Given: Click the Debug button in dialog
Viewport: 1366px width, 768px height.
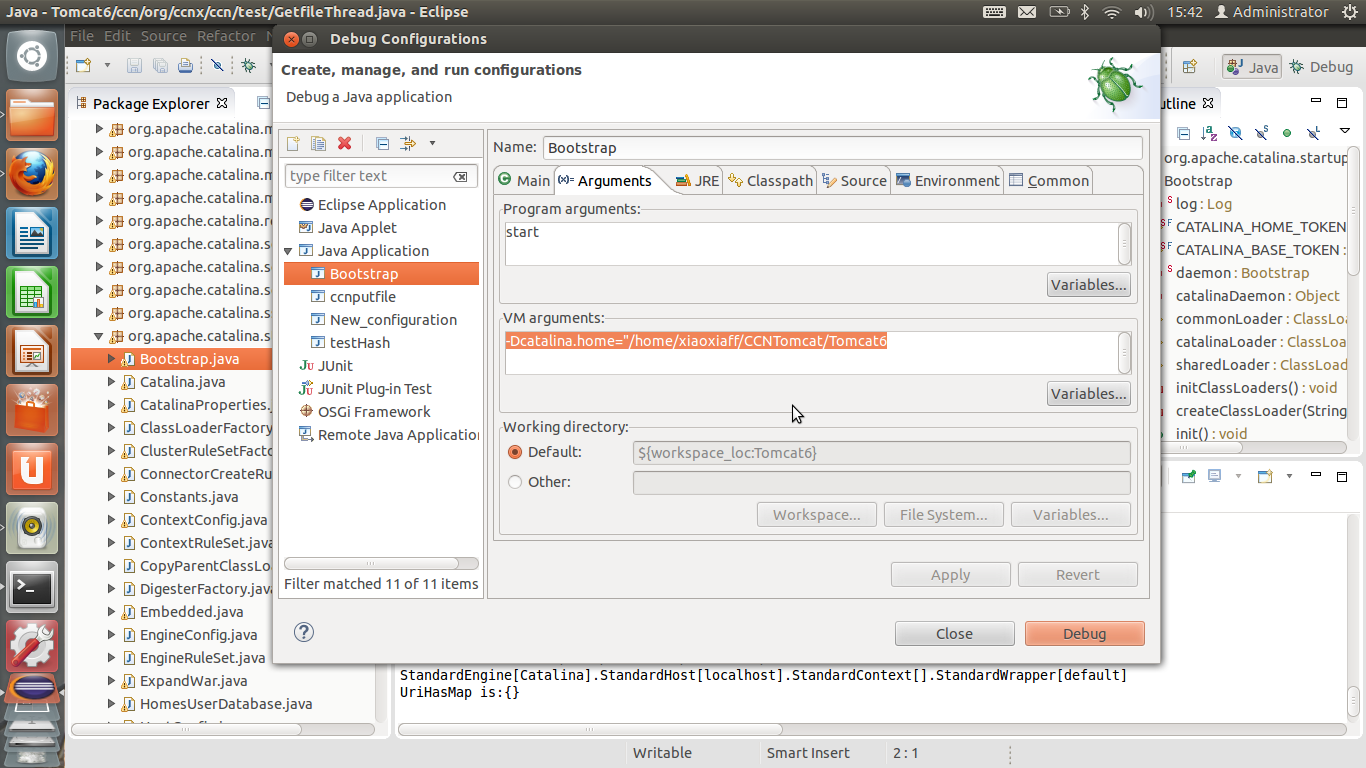Looking at the screenshot, I should [1084, 634].
